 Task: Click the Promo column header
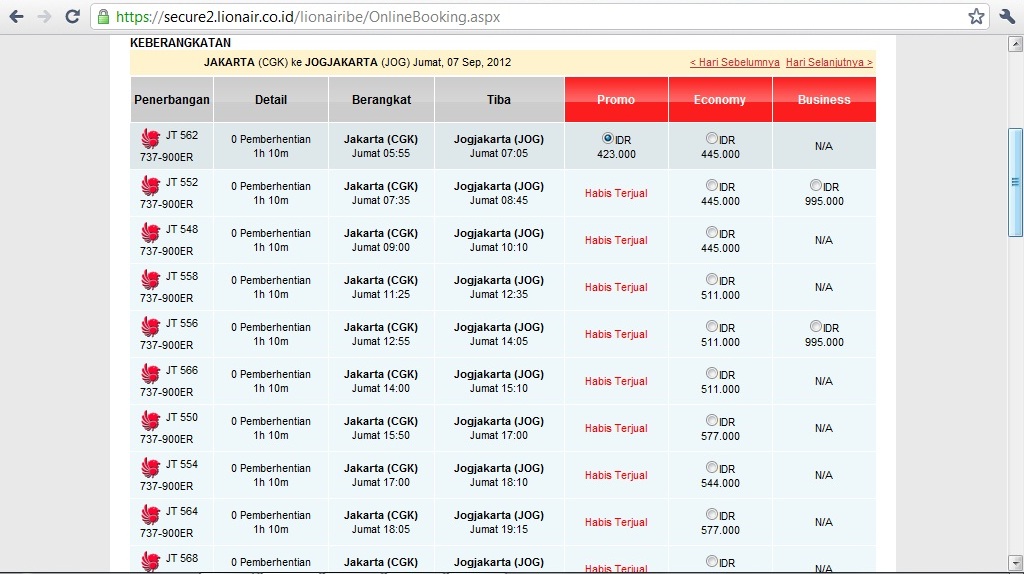tap(616, 99)
